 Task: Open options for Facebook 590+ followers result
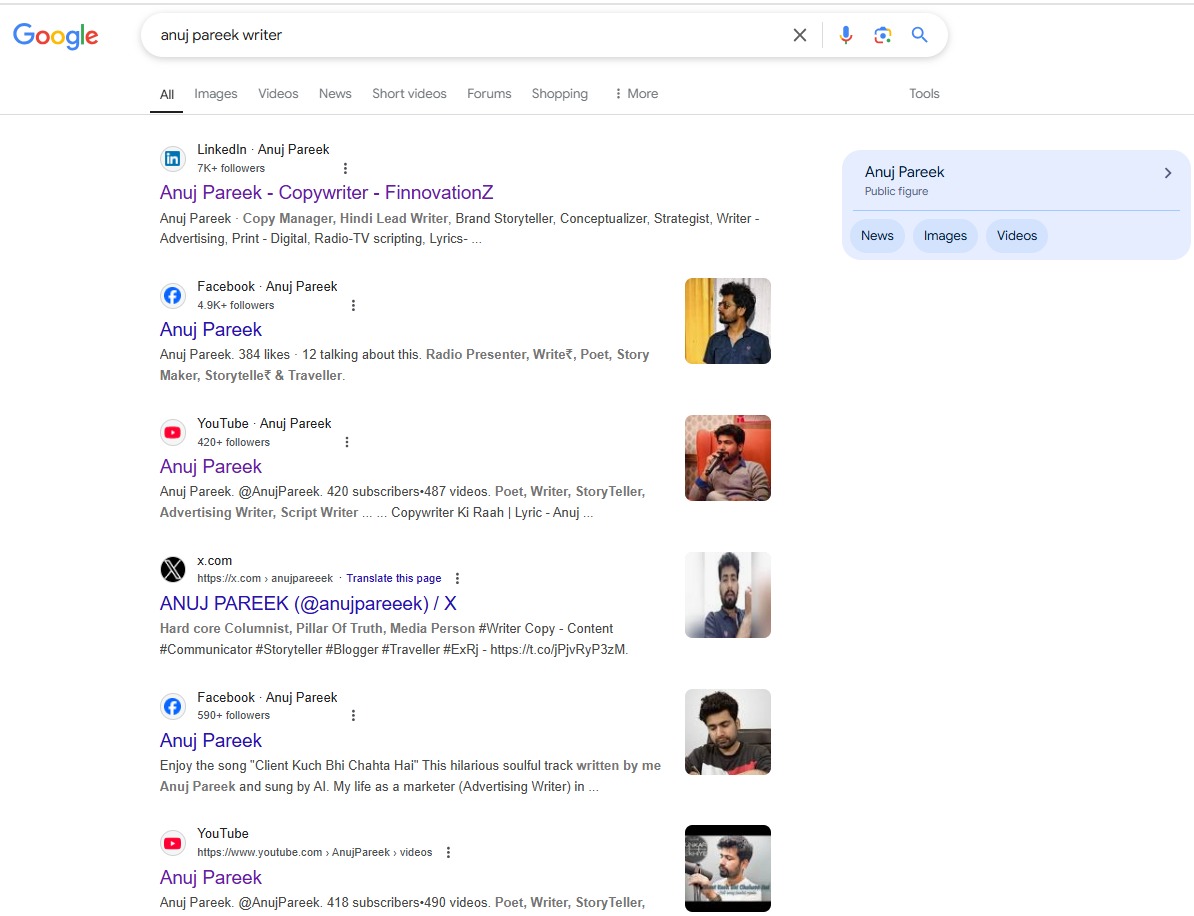tap(353, 716)
